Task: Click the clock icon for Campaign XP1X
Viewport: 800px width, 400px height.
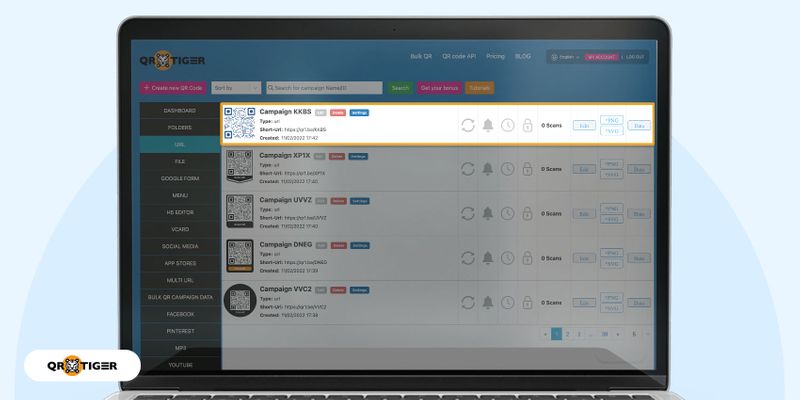Action: tap(507, 169)
